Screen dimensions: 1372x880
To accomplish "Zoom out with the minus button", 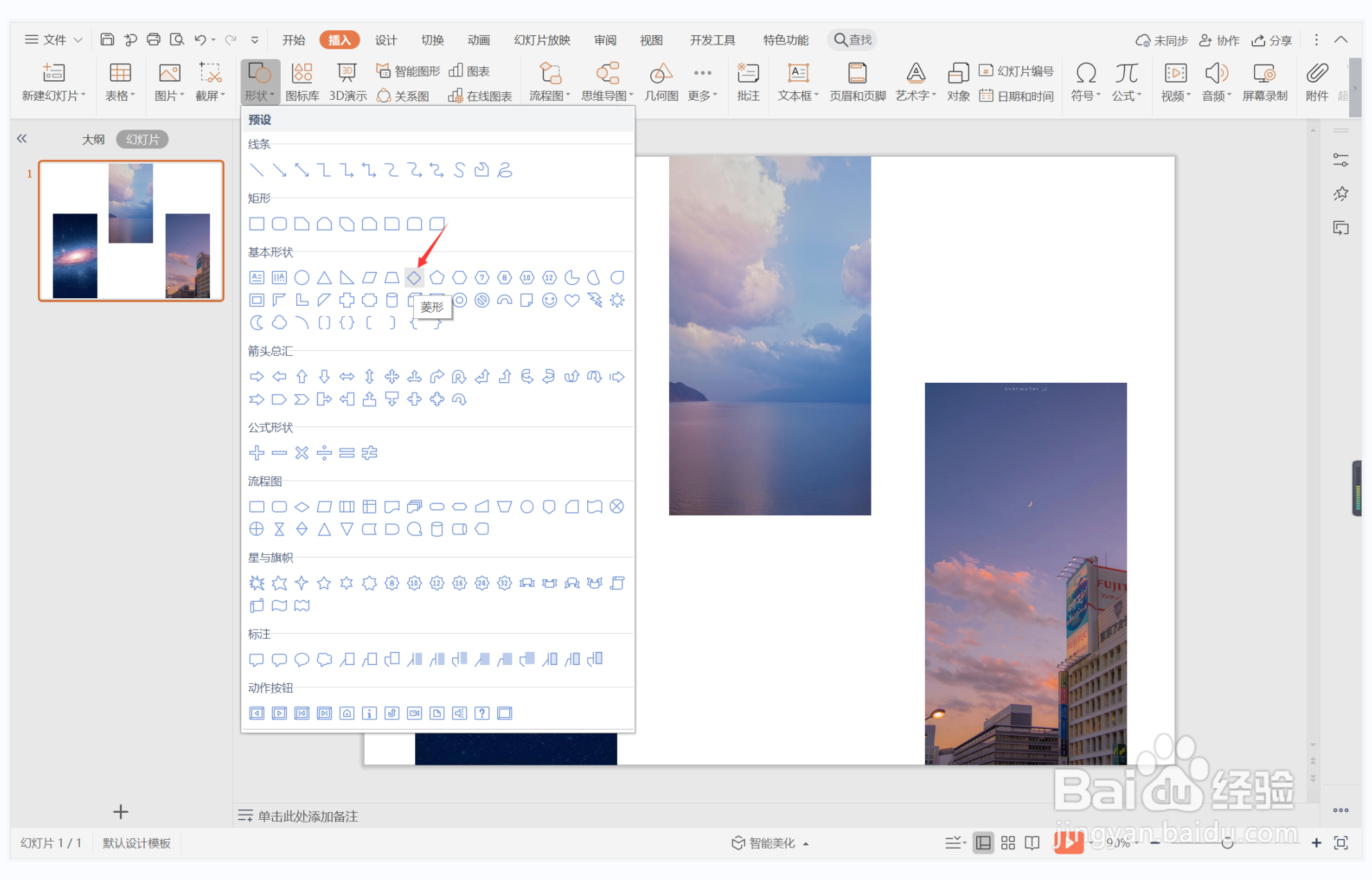I will pyautogui.click(x=1155, y=843).
